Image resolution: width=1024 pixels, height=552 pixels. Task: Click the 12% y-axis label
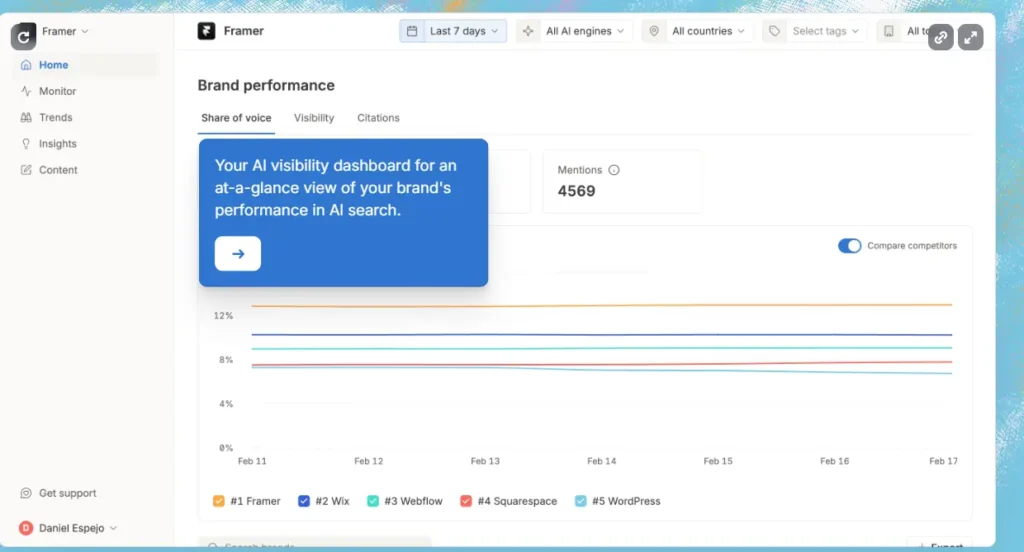pos(223,316)
